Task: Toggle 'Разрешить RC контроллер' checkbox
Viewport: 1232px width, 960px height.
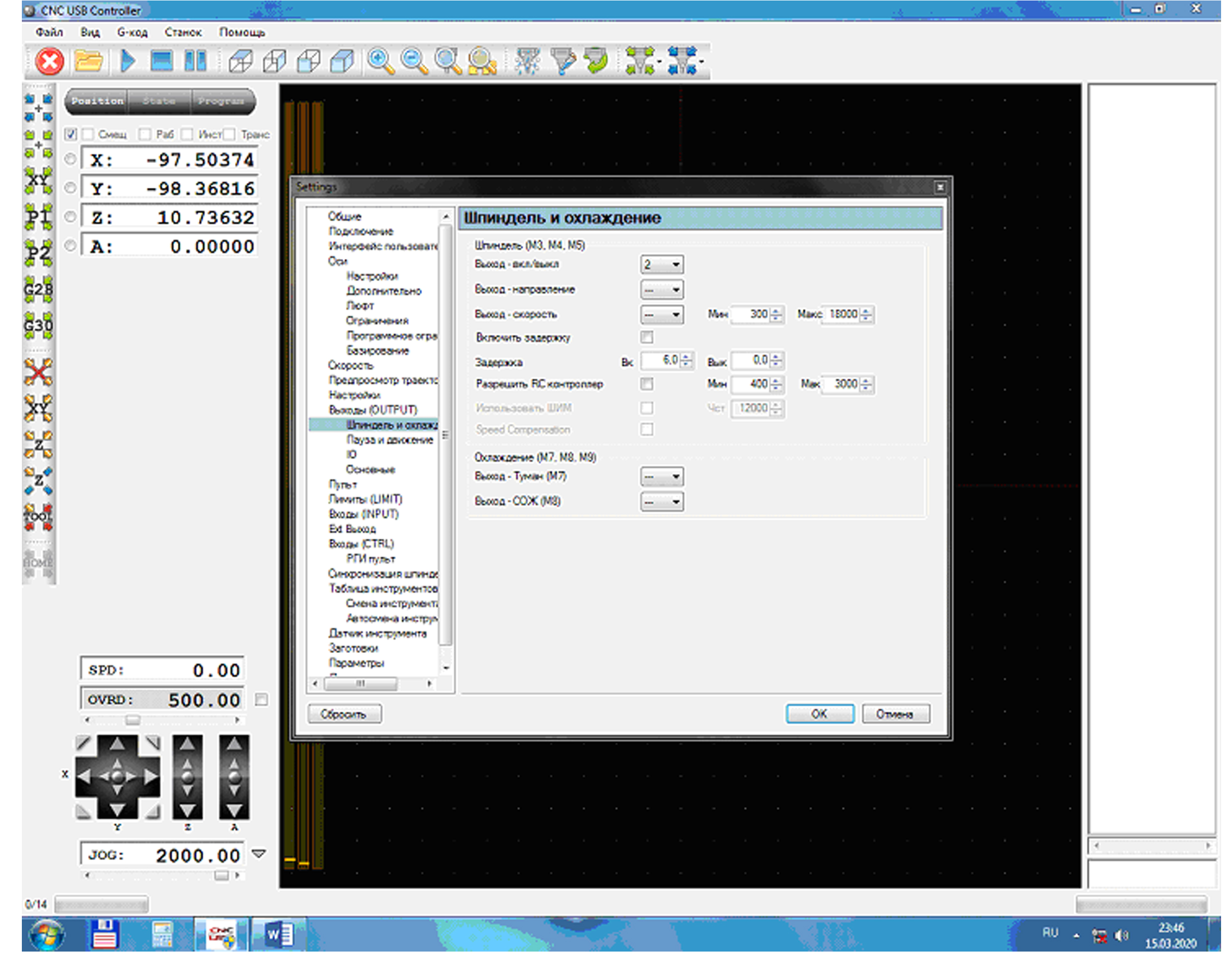Action: point(646,384)
